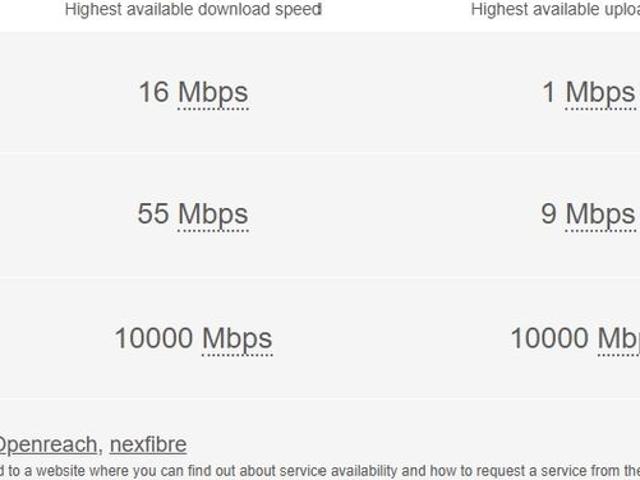
Task: Open the nexfibre link
Action: [148, 444]
